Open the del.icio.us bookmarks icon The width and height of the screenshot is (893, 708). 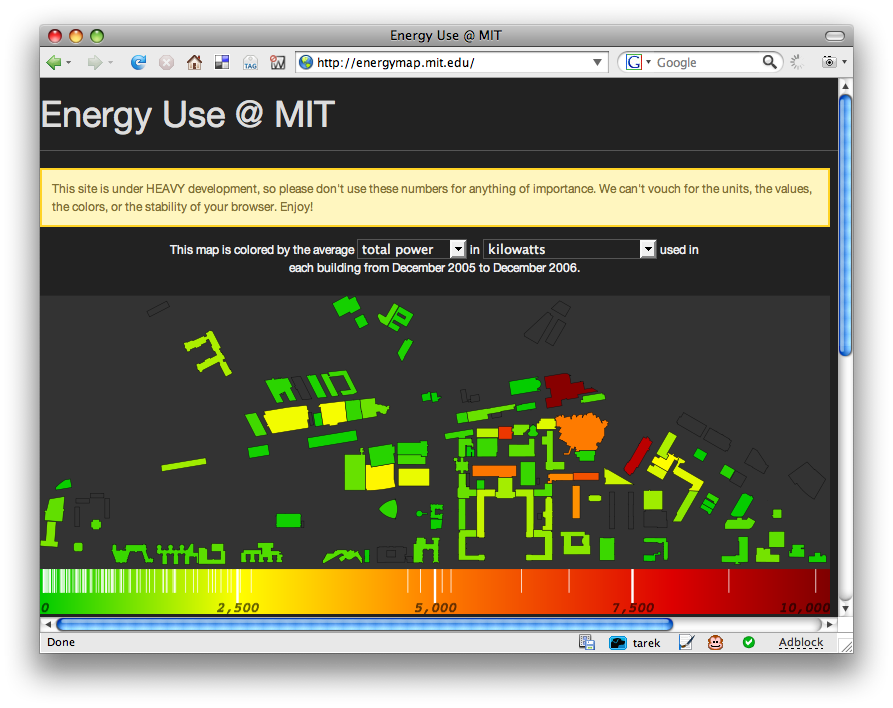tap(222, 62)
